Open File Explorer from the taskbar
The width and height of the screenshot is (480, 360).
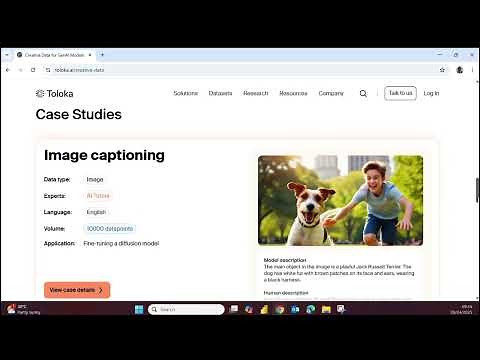(326, 309)
